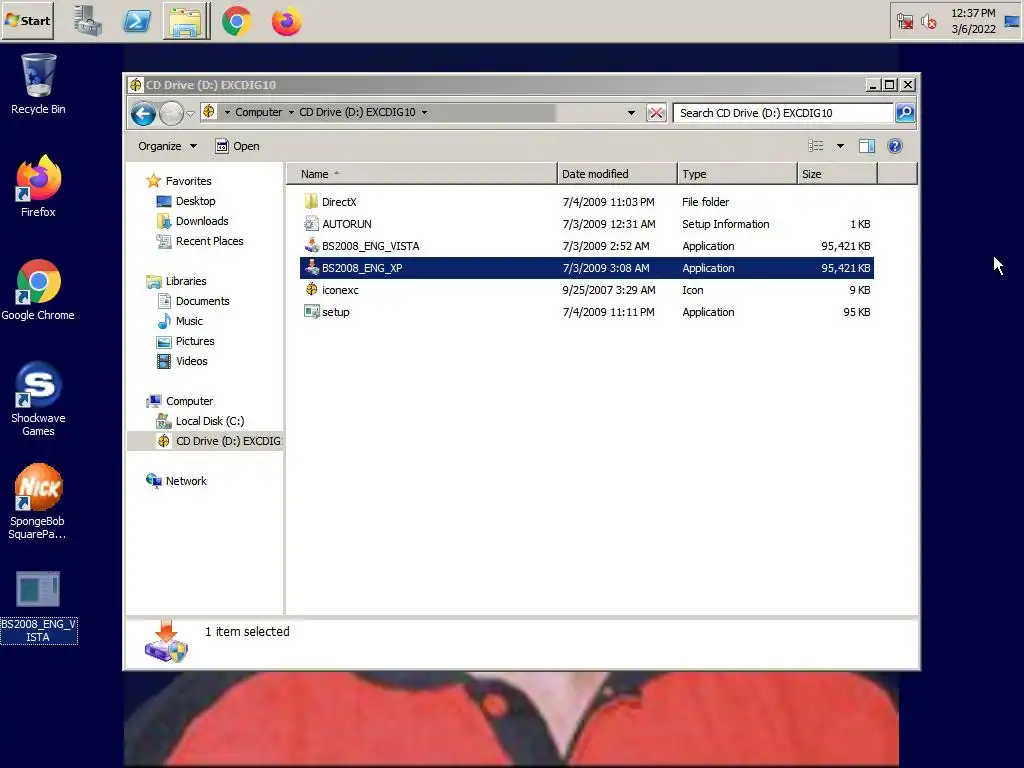Click the network tray icon

click(x=905, y=22)
